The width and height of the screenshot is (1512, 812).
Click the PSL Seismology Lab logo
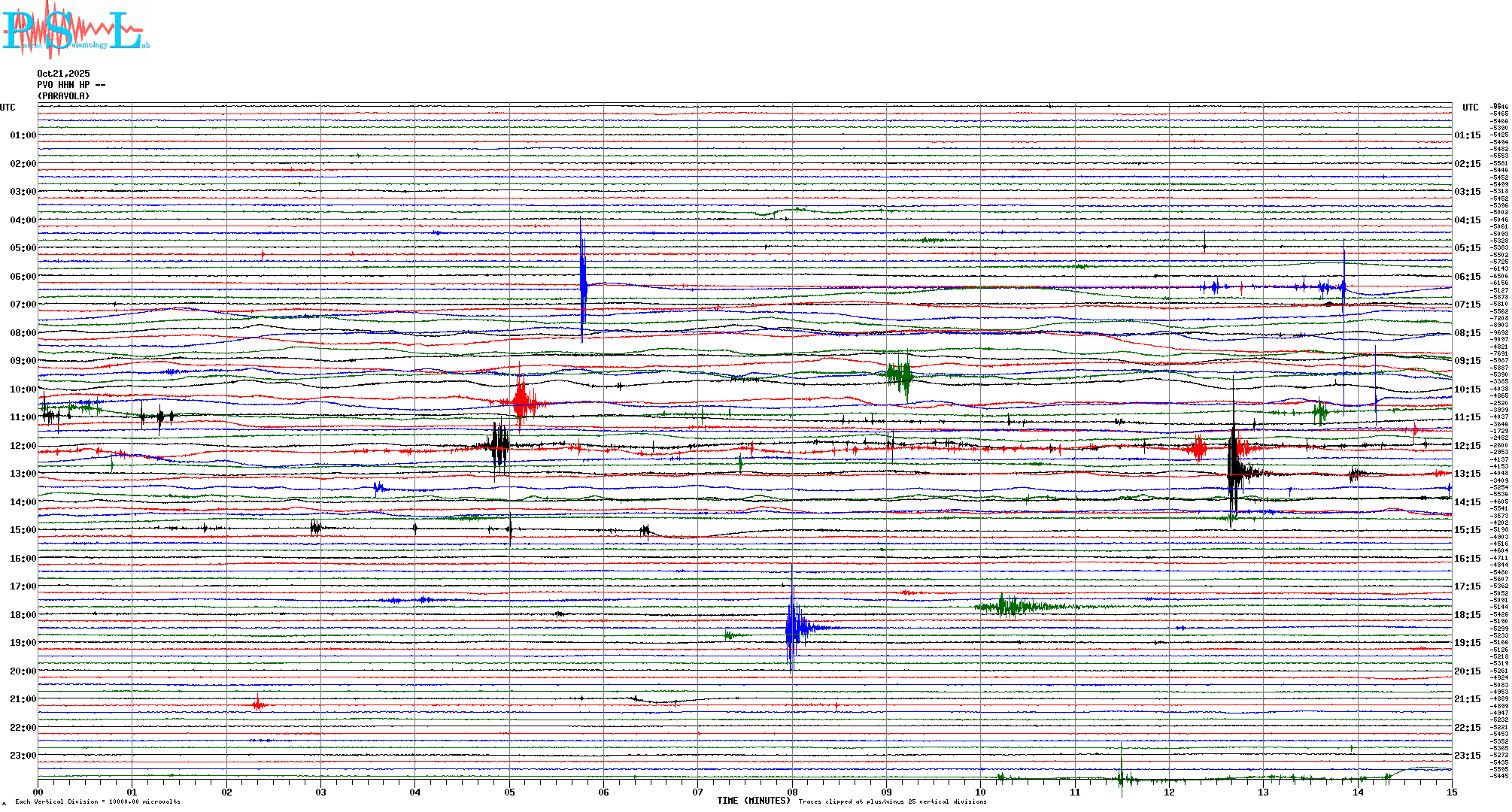(x=75, y=30)
